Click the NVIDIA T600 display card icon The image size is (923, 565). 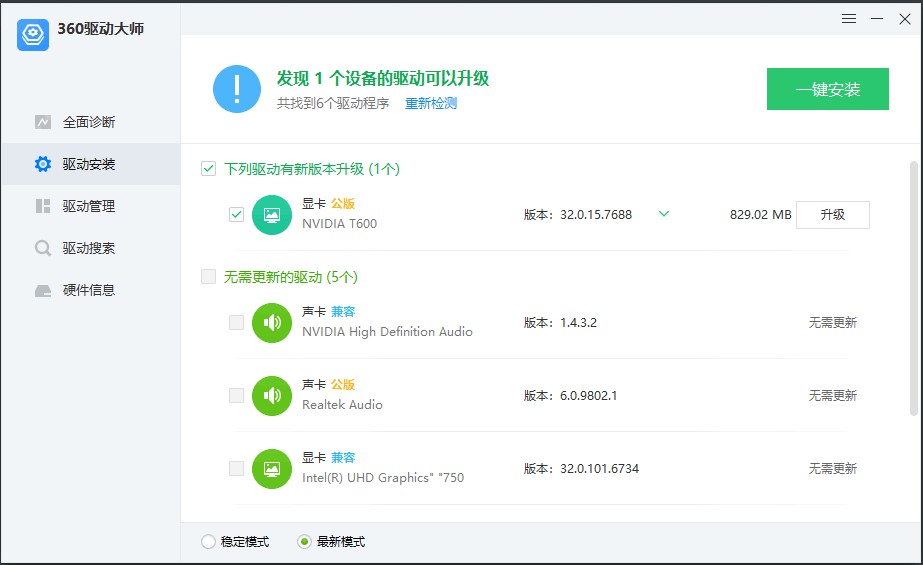(x=271, y=215)
